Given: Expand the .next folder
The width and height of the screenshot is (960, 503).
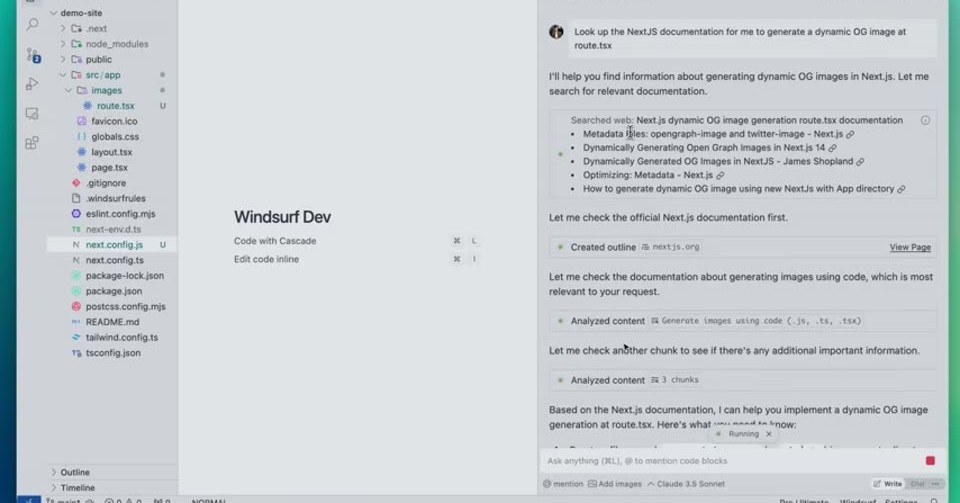Looking at the screenshot, I should (x=62, y=28).
